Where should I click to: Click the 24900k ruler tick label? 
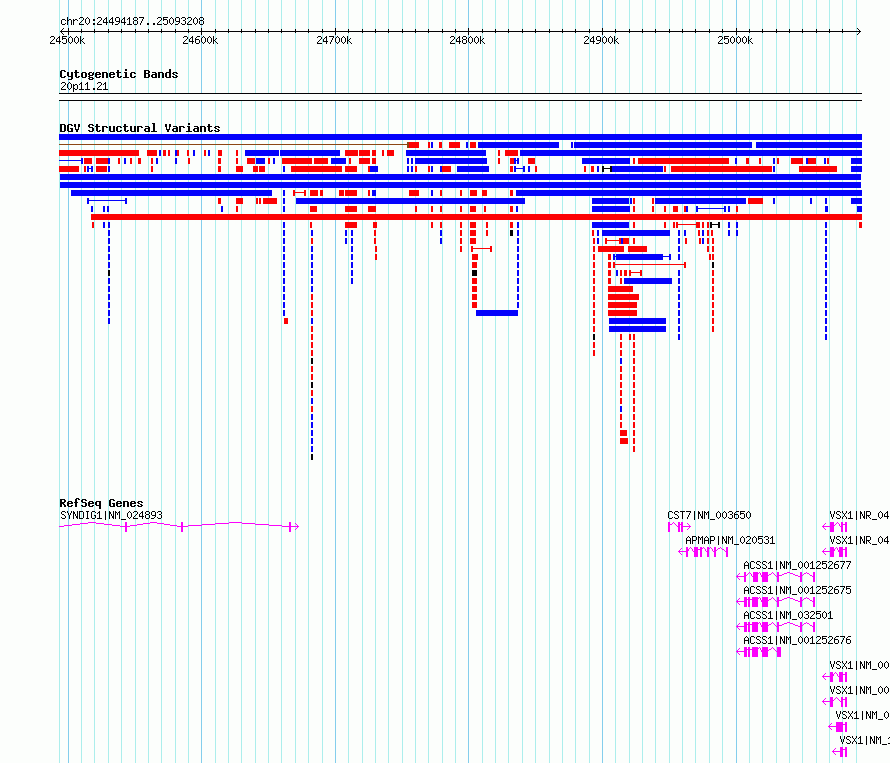pos(601,40)
